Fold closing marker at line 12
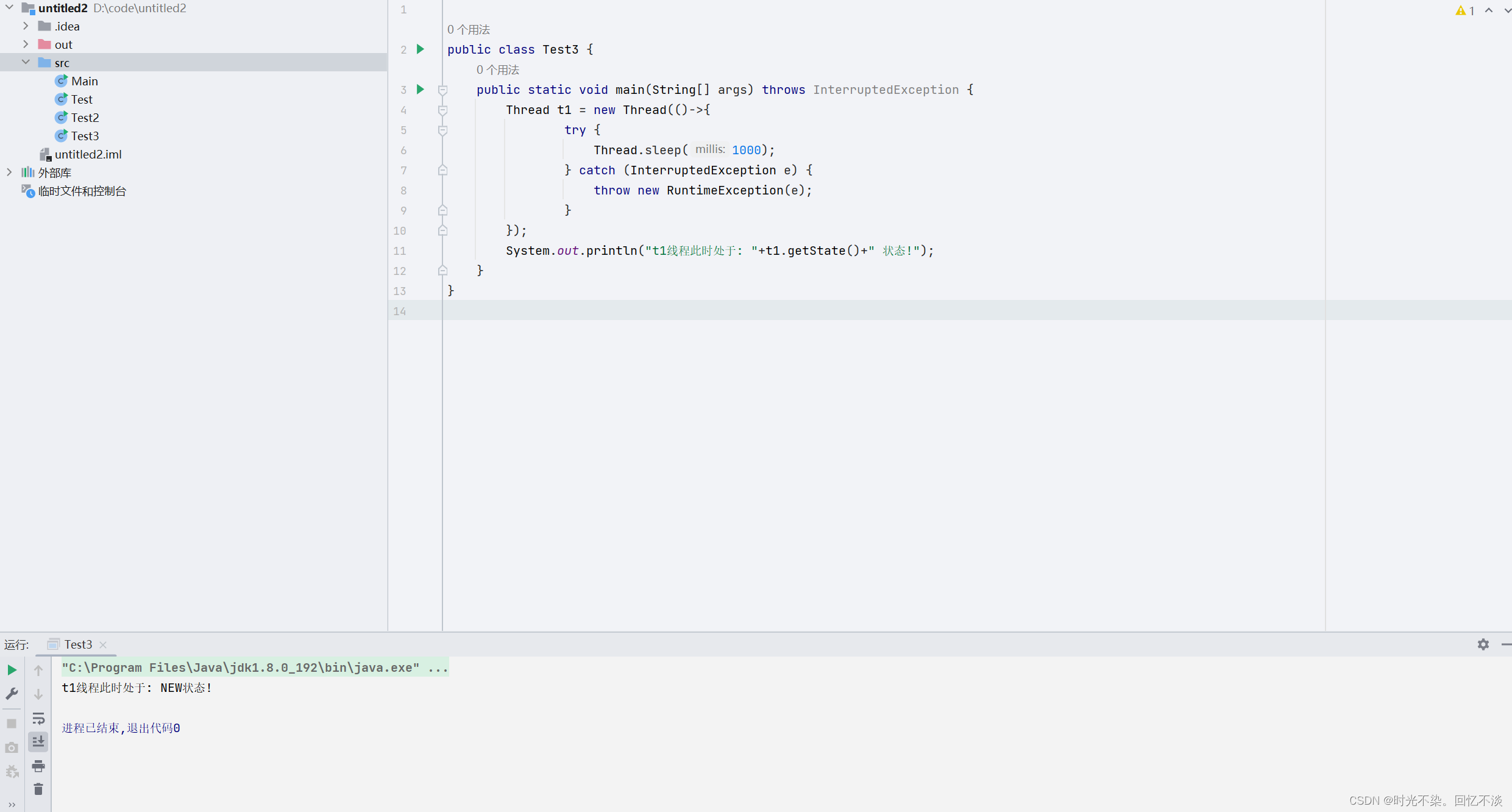 [443, 271]
